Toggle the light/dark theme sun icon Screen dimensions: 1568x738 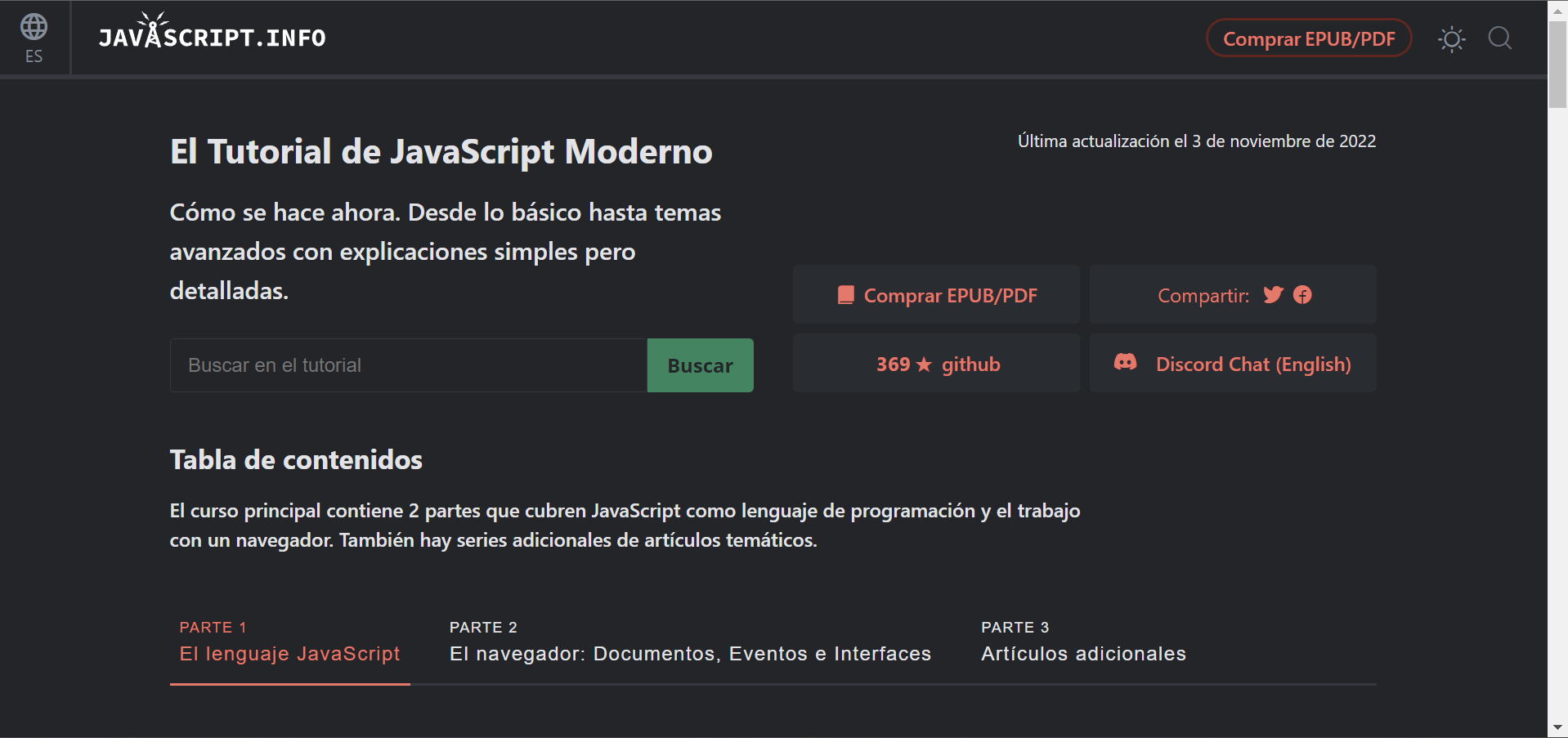tap(1452, 38)
